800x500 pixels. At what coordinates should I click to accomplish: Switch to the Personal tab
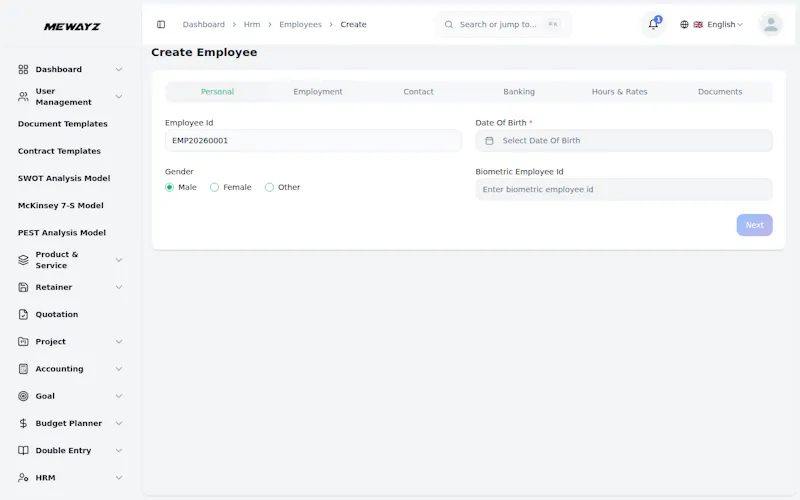click(217, 92)
